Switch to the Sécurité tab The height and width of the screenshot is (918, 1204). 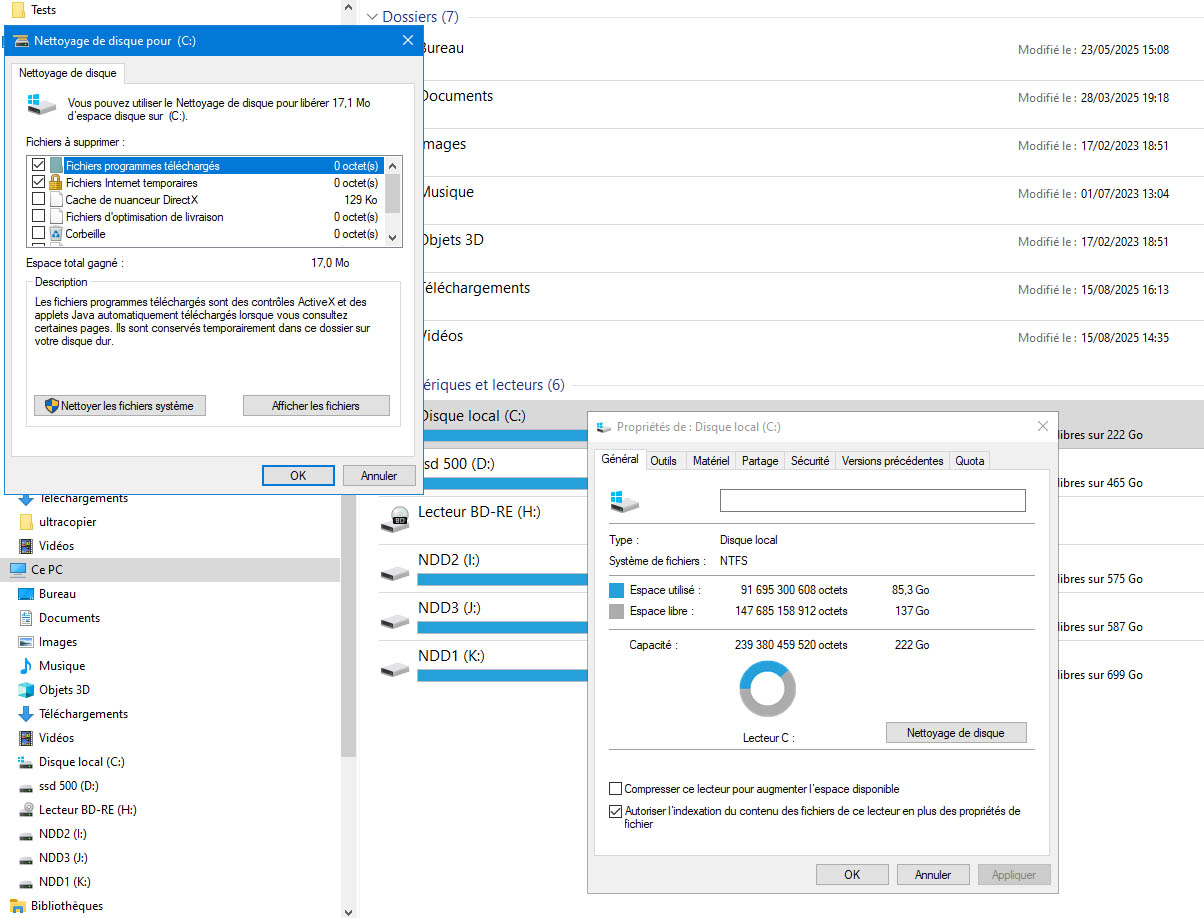809,461
